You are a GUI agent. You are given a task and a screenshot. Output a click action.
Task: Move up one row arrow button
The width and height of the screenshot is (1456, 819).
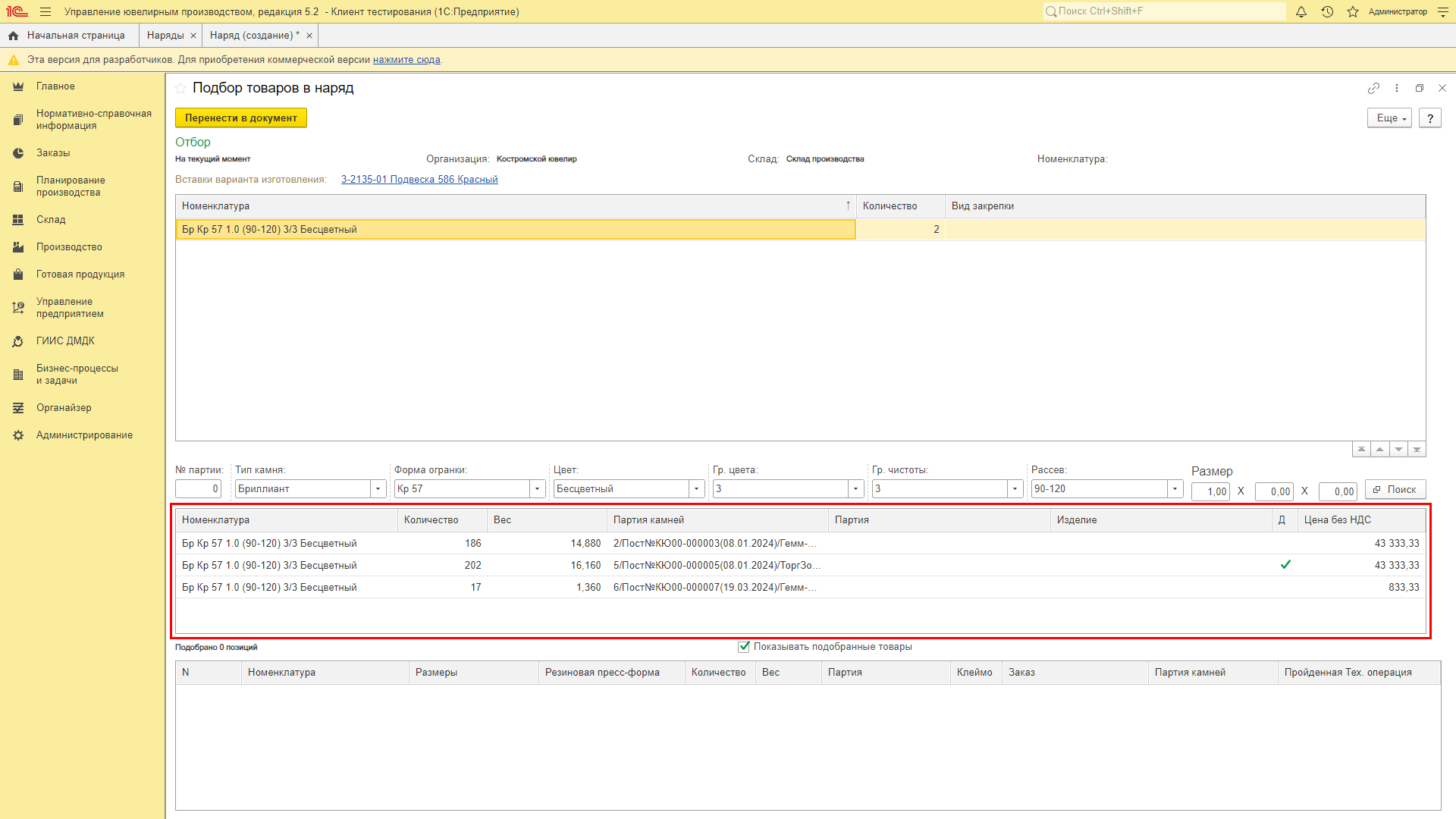pos(1380,450)
